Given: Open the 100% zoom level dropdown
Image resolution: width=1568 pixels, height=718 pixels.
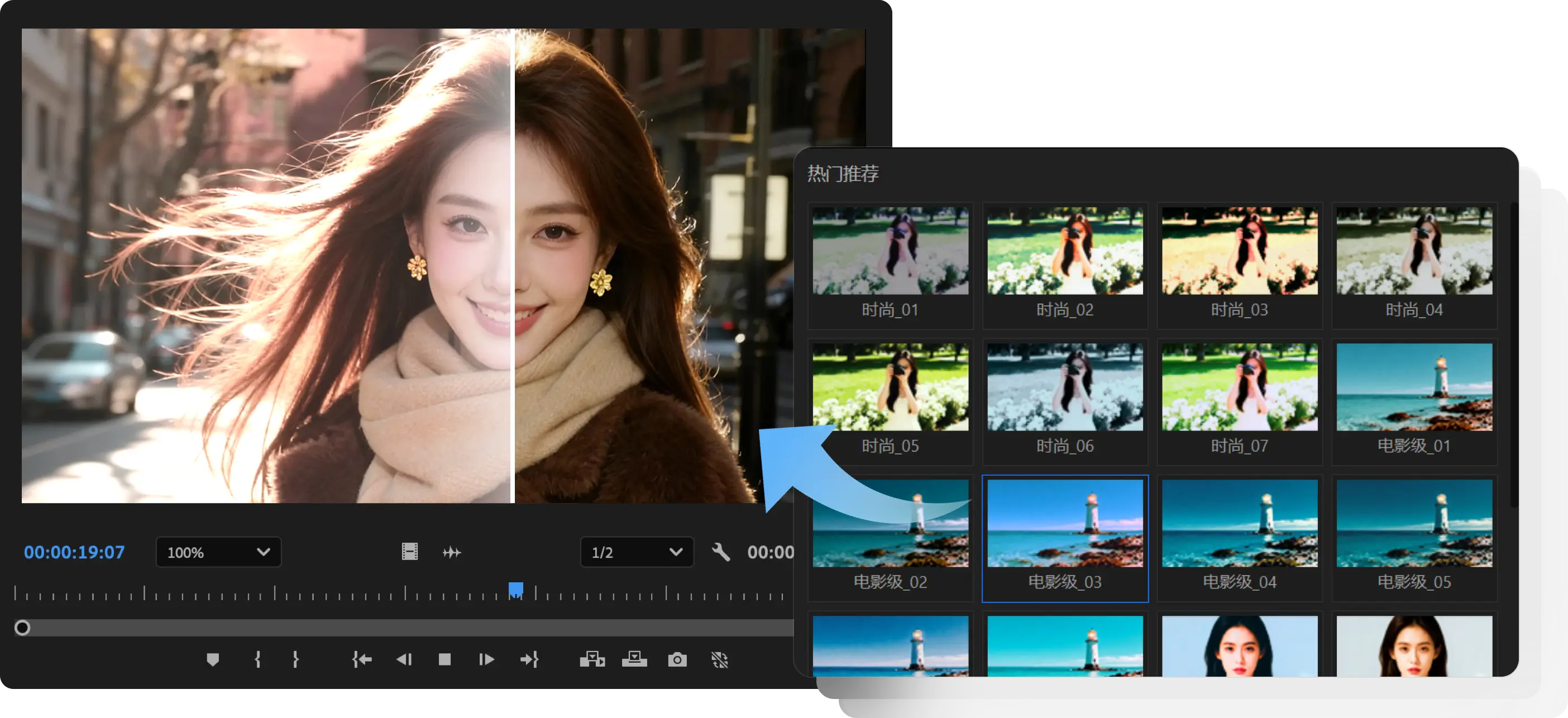Looking at the screenshot, I should (218, 553).
